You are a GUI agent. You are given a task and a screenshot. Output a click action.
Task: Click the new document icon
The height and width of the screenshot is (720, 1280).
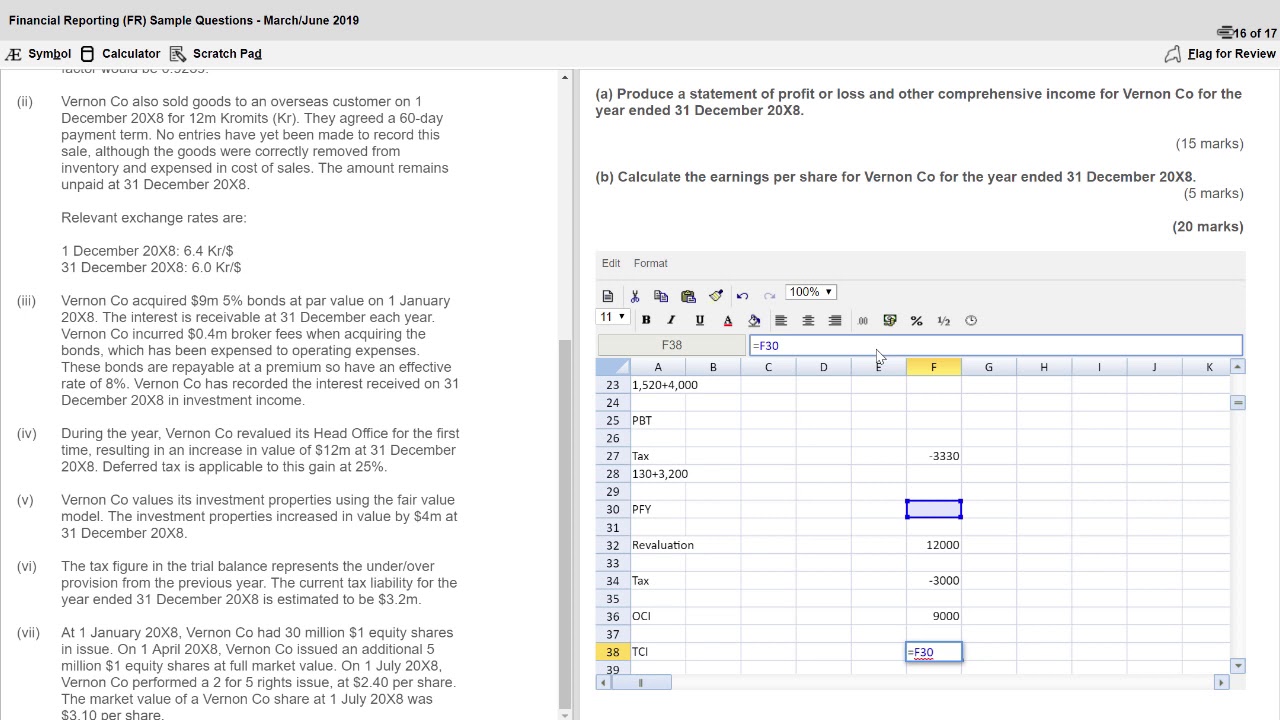click(608, 296)
